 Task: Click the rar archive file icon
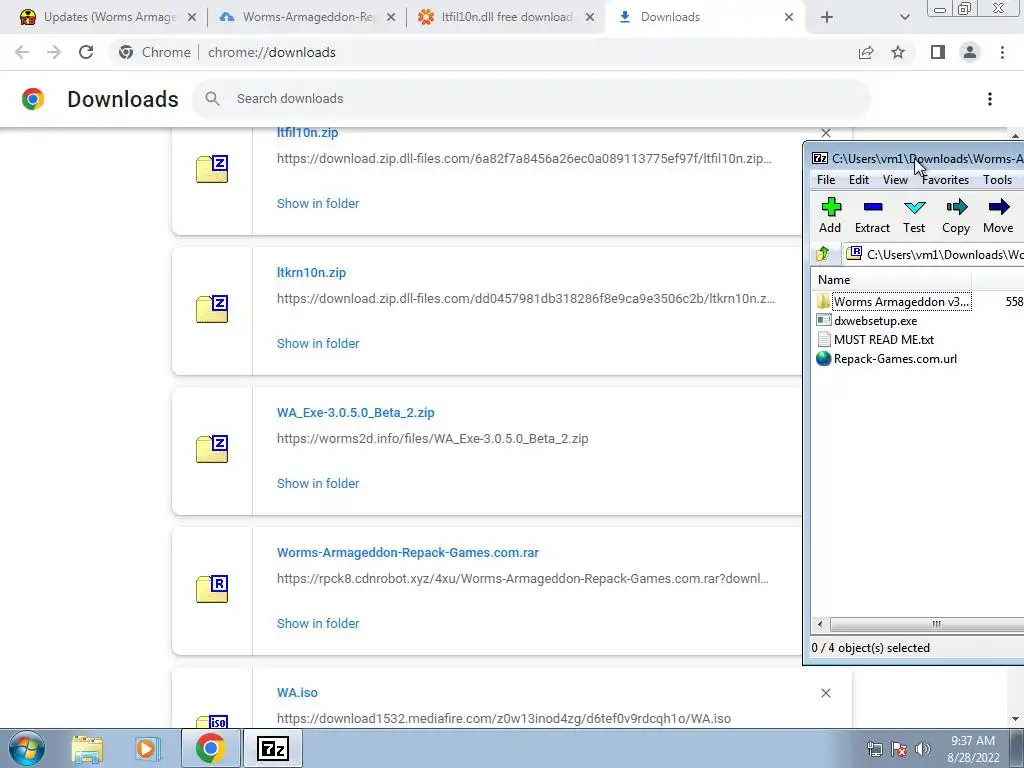(x=212, y=588)
